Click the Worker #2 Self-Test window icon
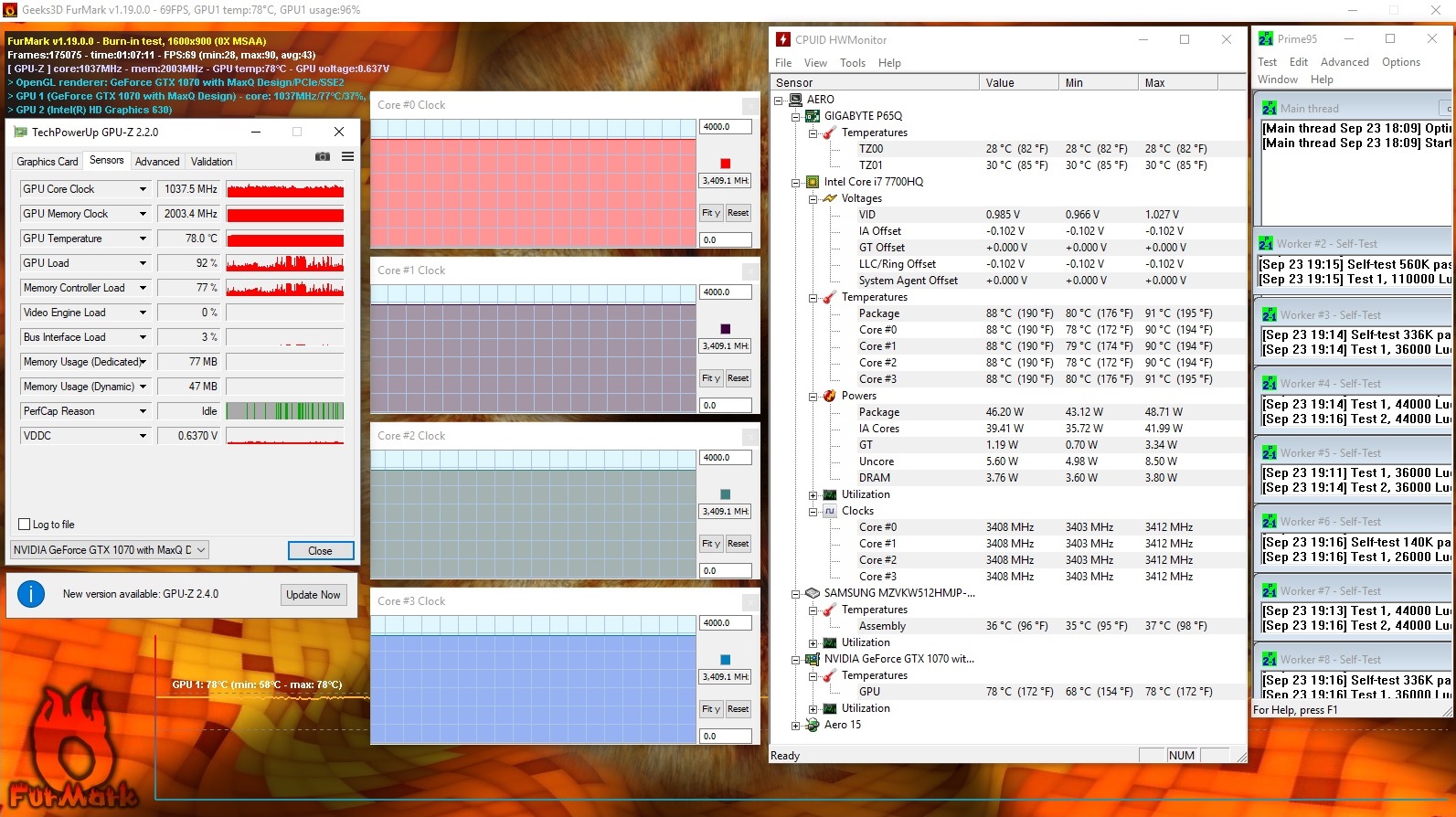The height and width of the screenshot is (817, 1456). click(x=1266, y=244)
